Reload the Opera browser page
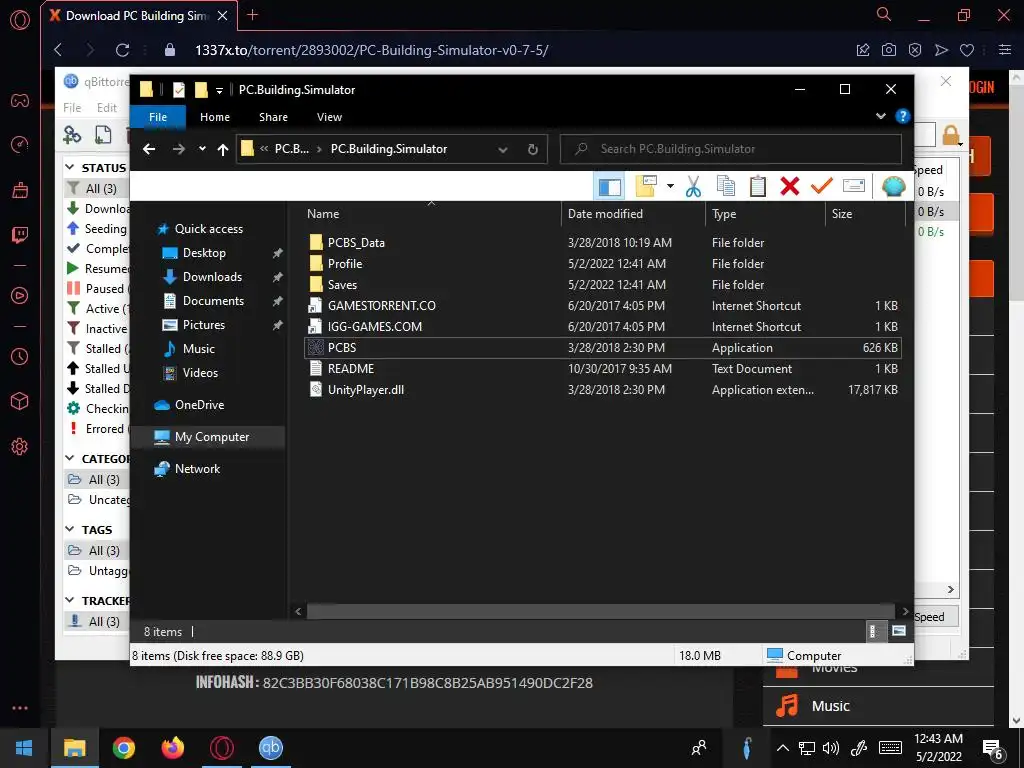The image size is (1024, 768). tap(122, 50)
